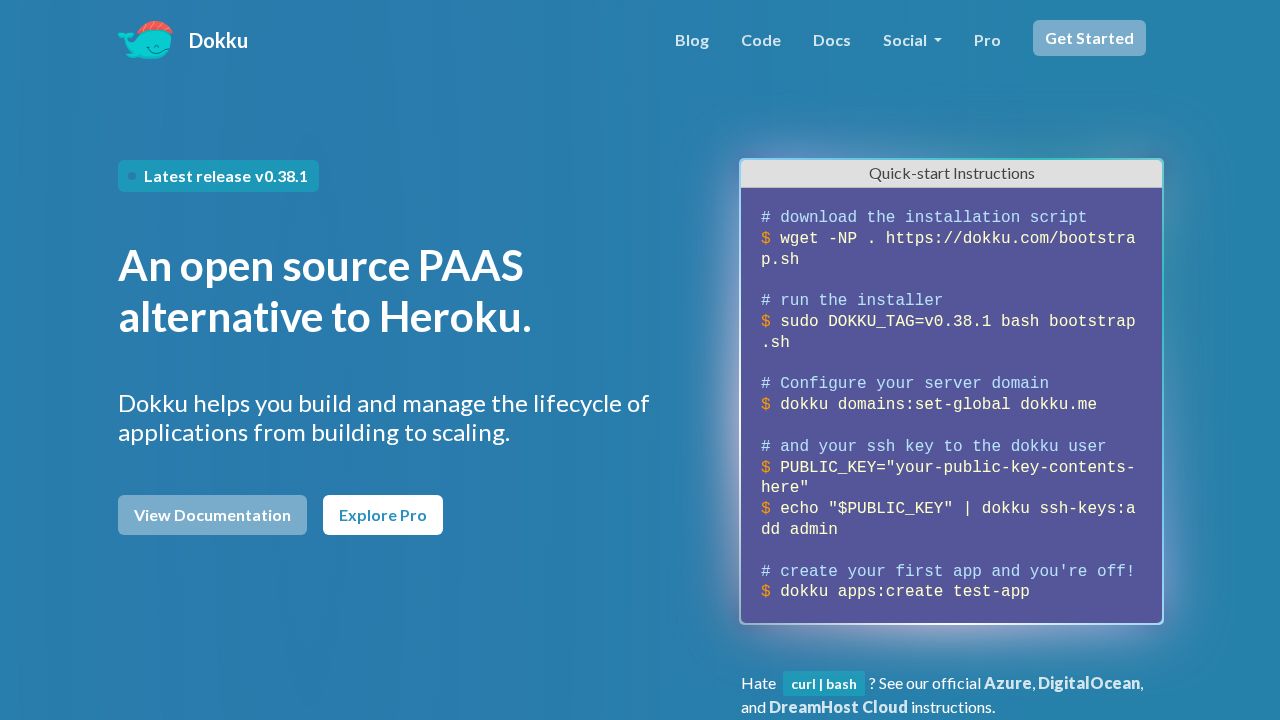Click the View Documentation button
The image size is (1280, 720).
pos(212,515)
